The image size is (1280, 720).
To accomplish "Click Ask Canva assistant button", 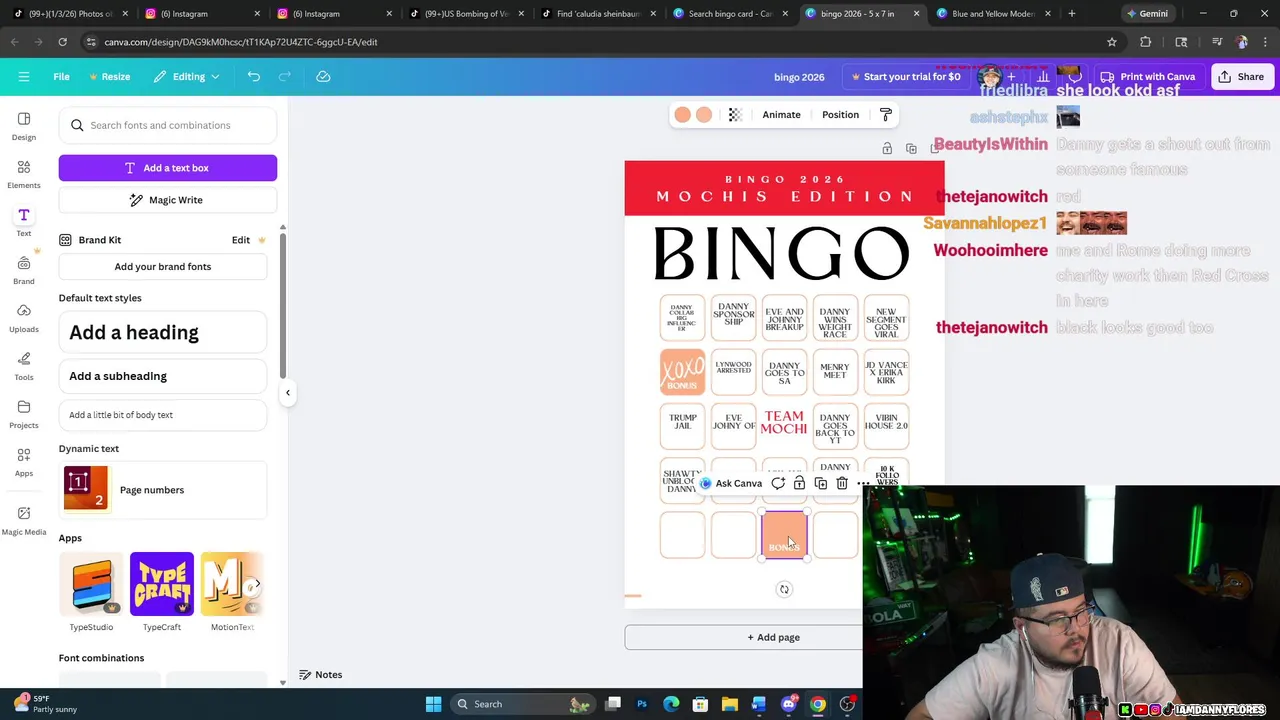I will click(730, 483).
